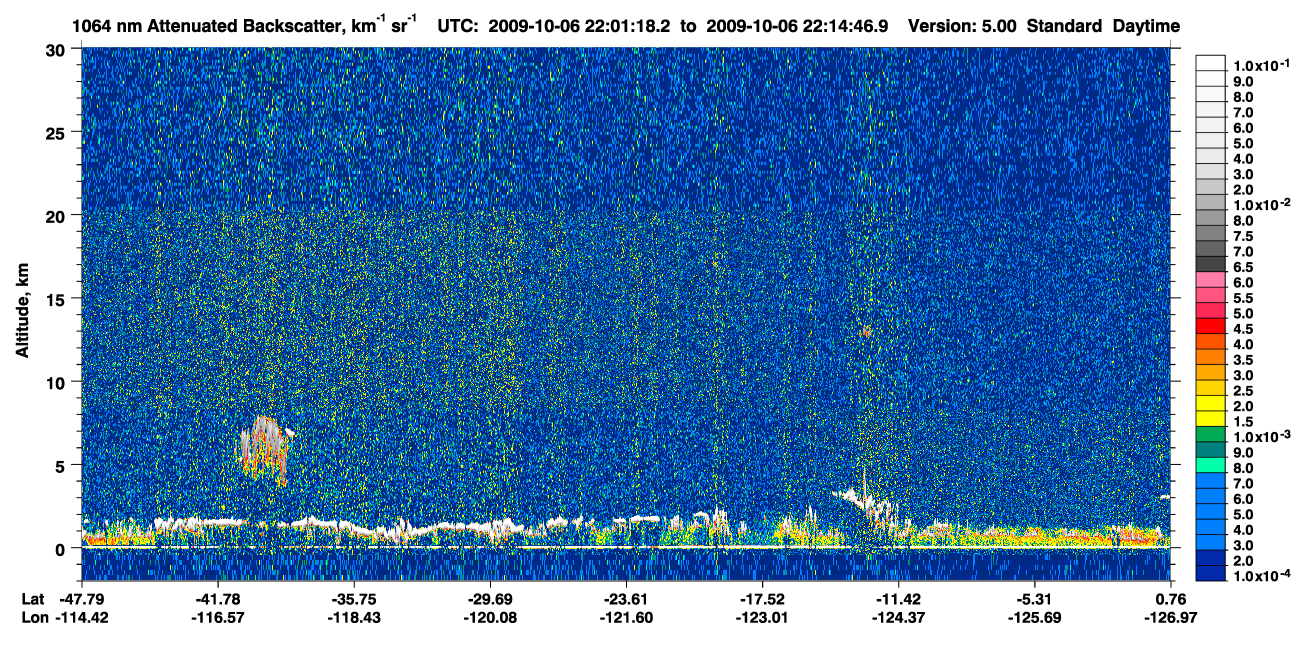
Task: Click the colorbar label '2.5'
Action: (x=1244, y=391)
